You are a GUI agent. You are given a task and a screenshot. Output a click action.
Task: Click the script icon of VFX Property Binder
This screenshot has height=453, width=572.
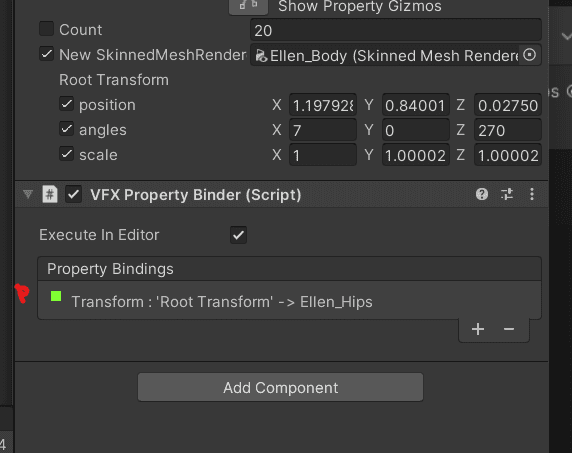[50, 194]
